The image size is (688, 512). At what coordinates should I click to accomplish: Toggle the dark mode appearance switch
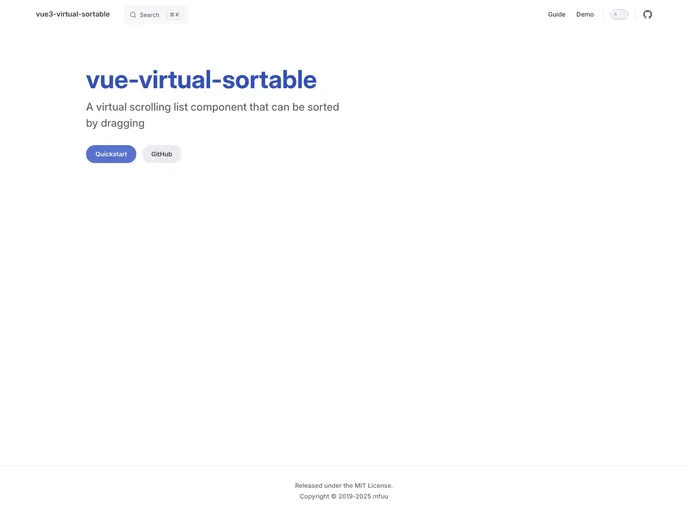[619, 14]
